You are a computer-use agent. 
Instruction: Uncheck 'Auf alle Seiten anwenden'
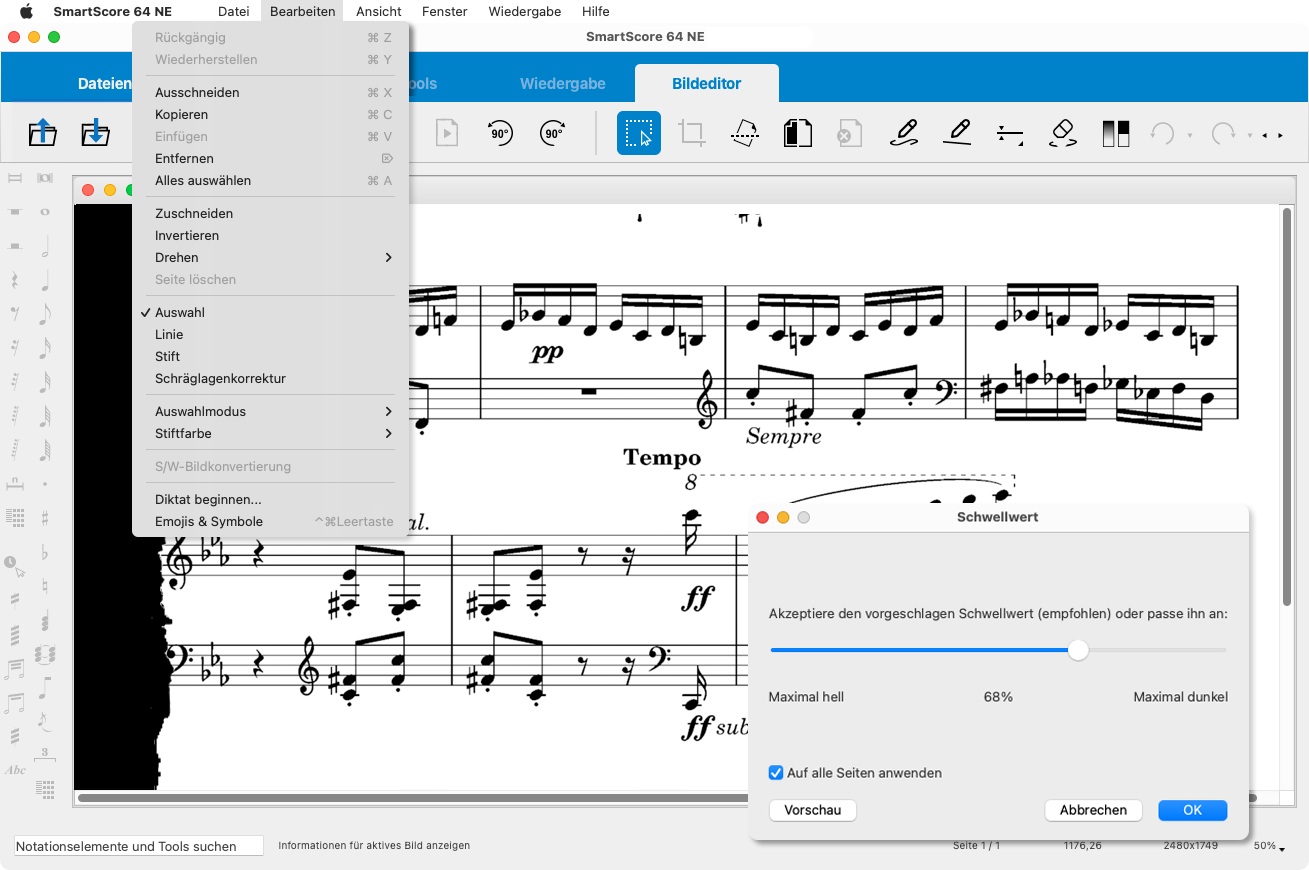(776, 773)
